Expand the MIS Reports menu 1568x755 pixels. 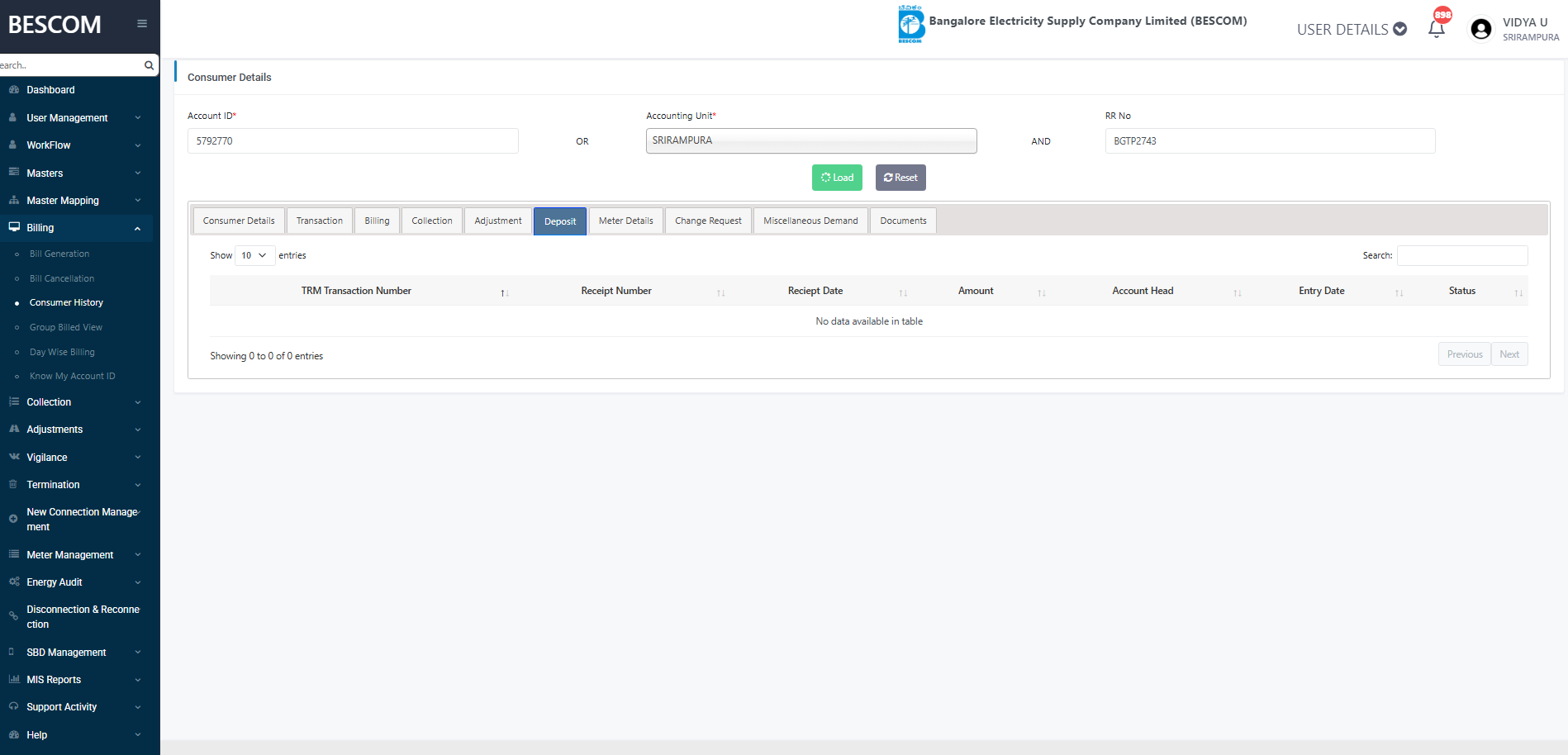tap(76, 680)
